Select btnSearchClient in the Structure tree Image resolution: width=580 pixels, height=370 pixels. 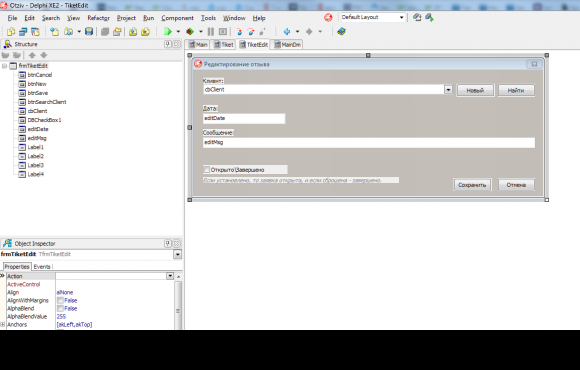pos(47,102)
